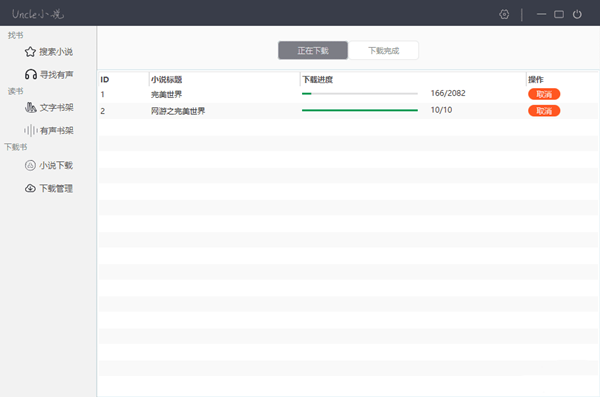Image resolution: width=600 pixels, height=397 pixels.
Task: Click the 读书 section label
Action: 15,91
